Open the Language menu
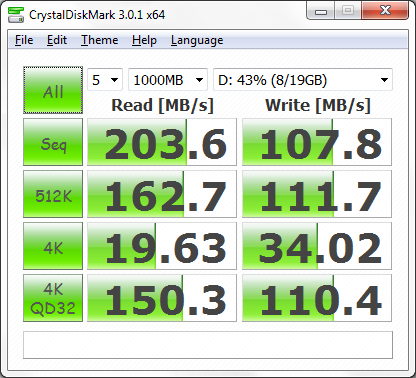The width and height of the screenshot is (416, 378). (197, 40)
